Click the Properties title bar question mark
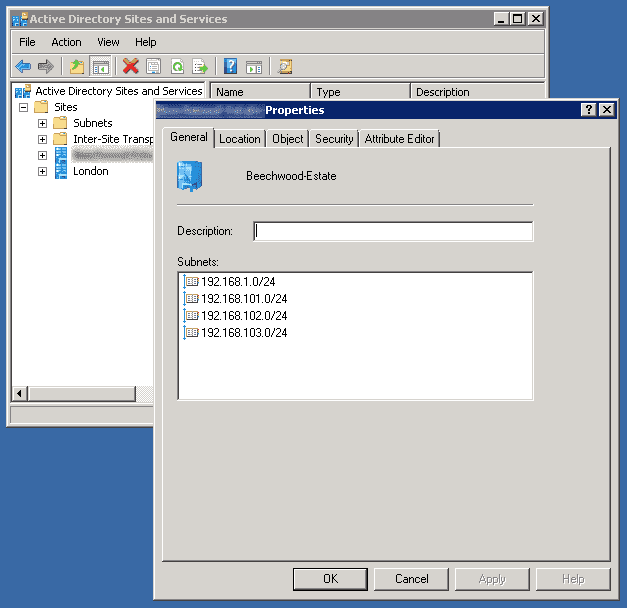627x608 pixels. [589, 110]
